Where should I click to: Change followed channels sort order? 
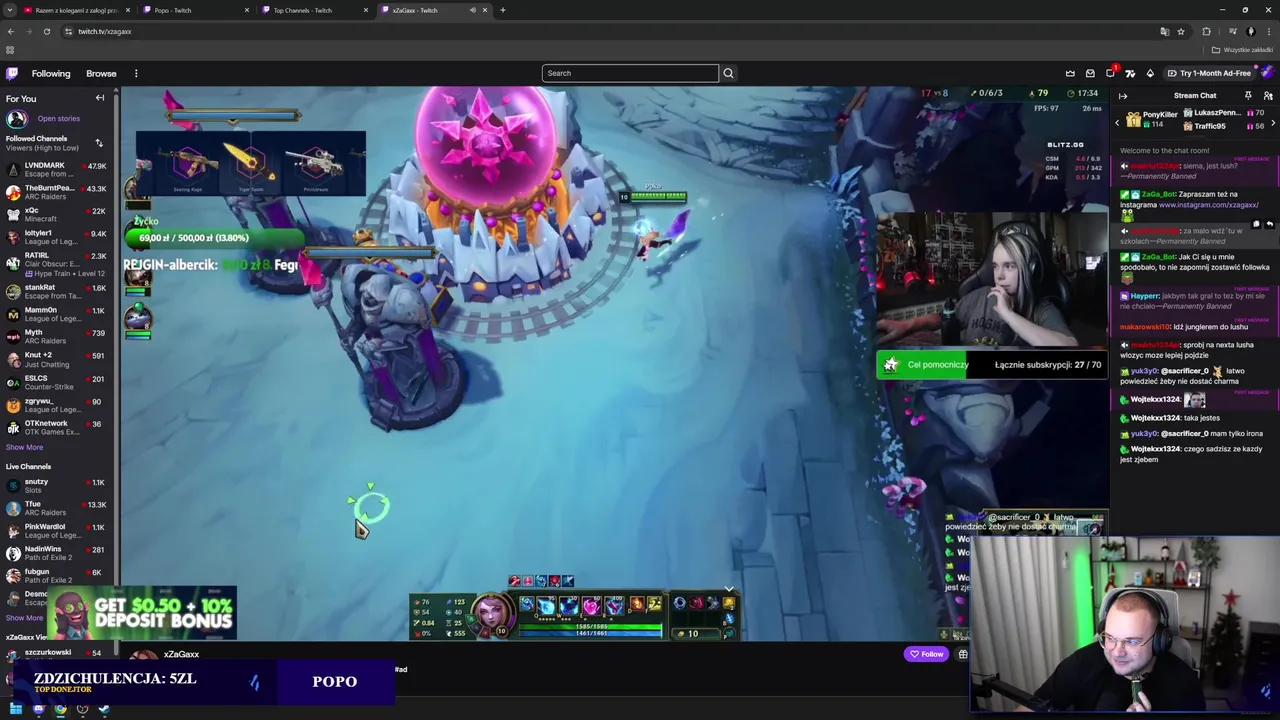pyautogui.click(x=99, y=143)
